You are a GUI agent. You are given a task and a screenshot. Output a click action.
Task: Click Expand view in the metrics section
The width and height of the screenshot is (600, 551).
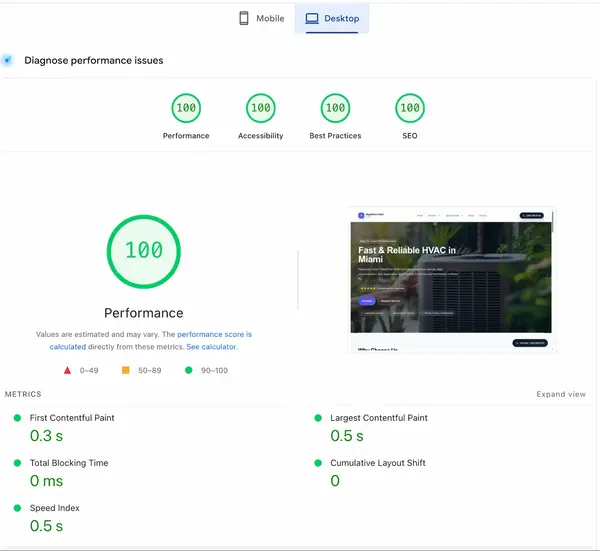(x=561, y=394)
